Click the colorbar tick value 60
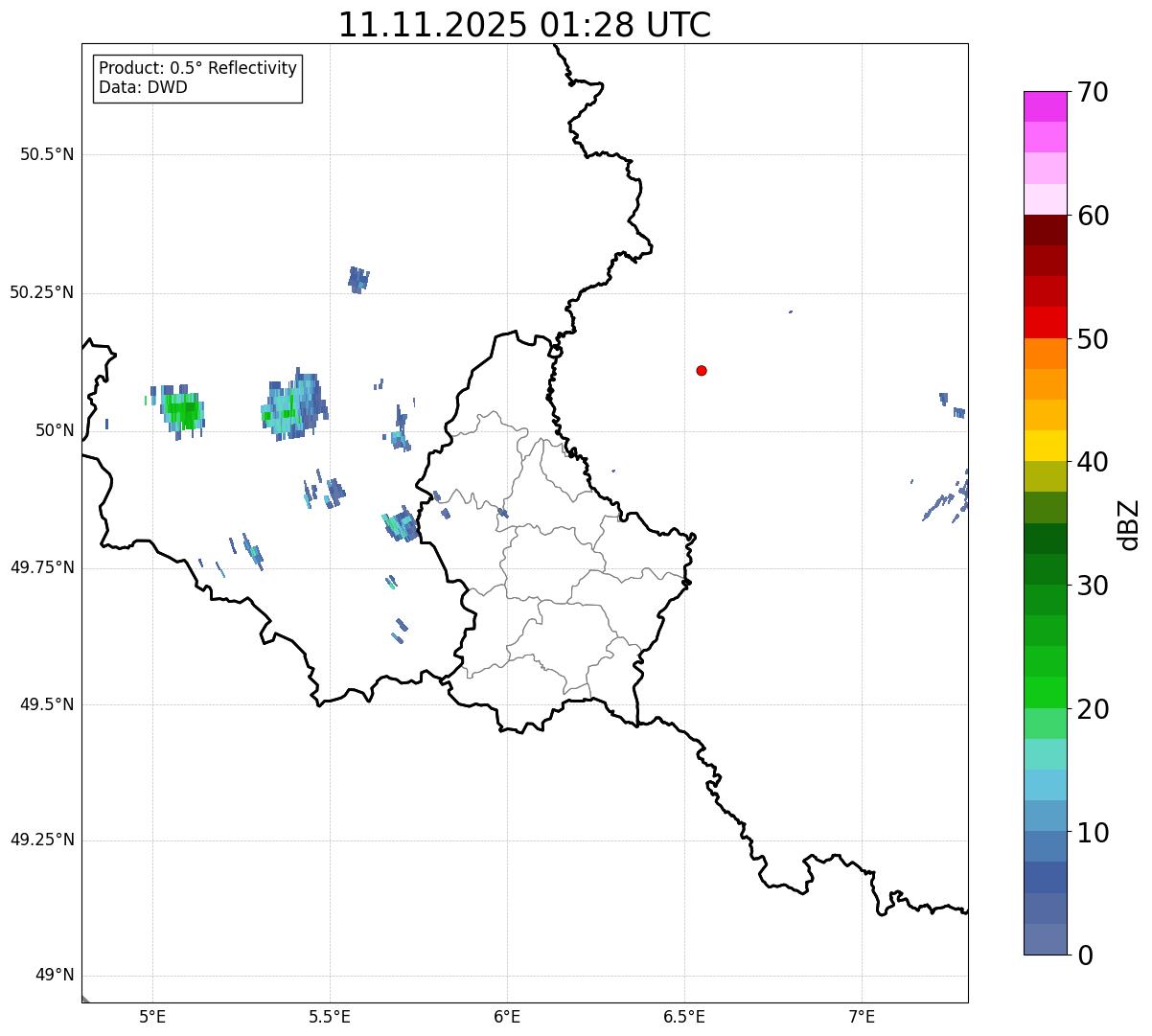The image size is (1152, 1036). click(1093, 216)
